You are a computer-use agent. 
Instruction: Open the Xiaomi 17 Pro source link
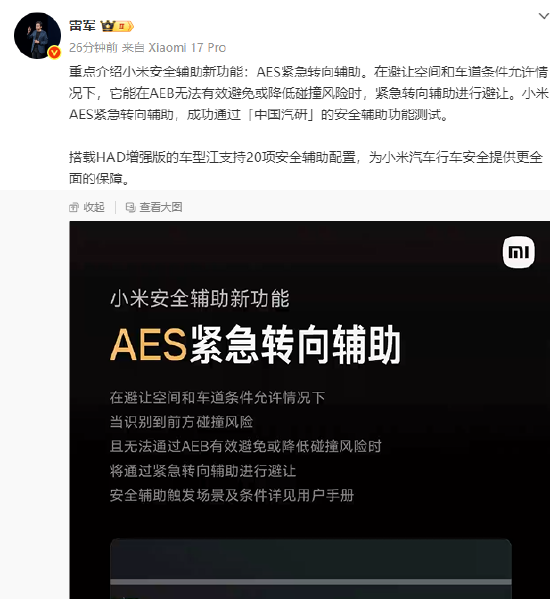(x=187, y=47)
